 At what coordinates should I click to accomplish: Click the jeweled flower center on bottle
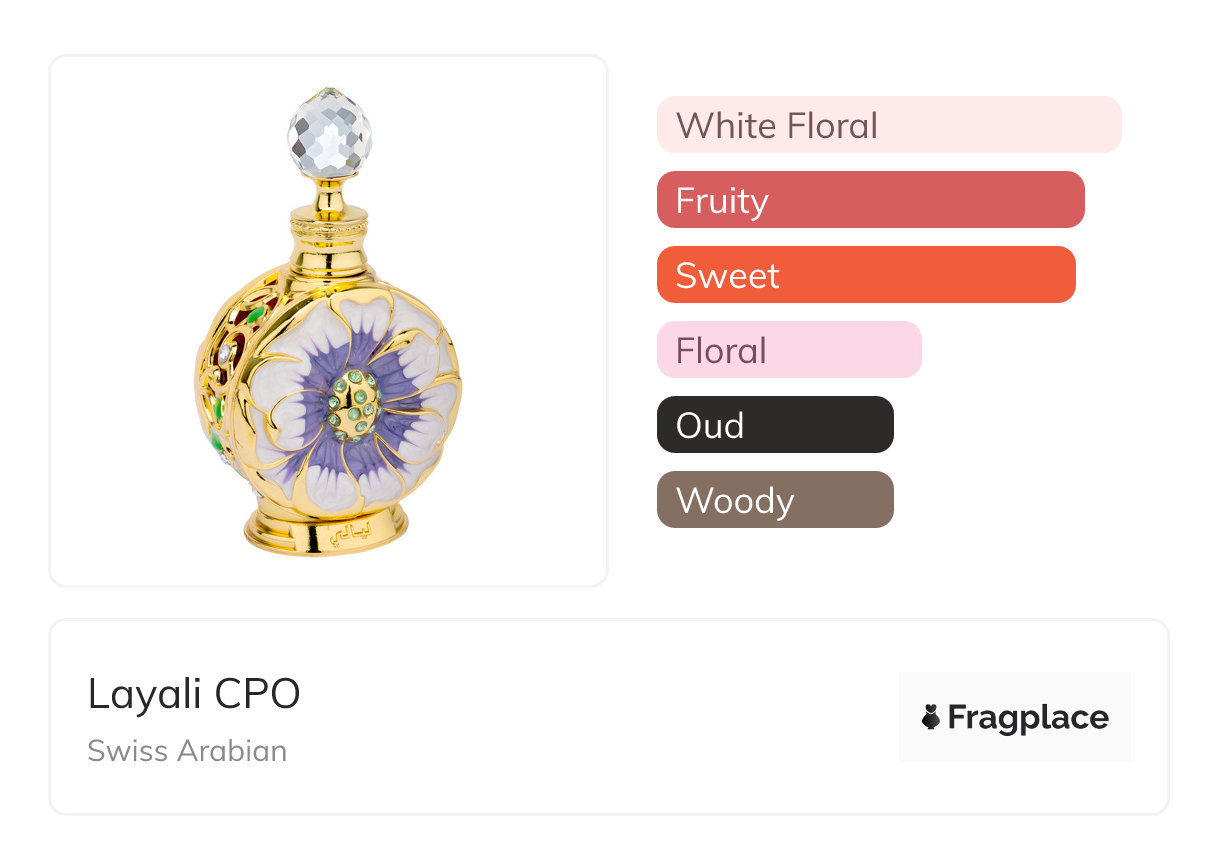coord(356,405)
